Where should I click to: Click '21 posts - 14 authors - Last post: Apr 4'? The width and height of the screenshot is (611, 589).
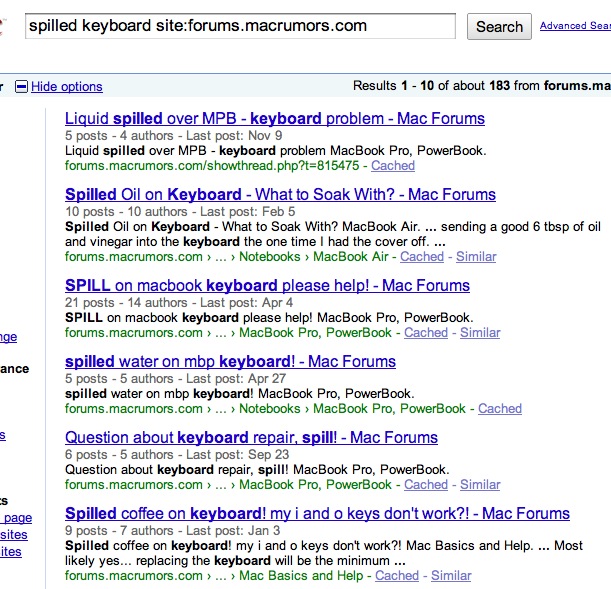pyautogui.click(x=179, y=303)
